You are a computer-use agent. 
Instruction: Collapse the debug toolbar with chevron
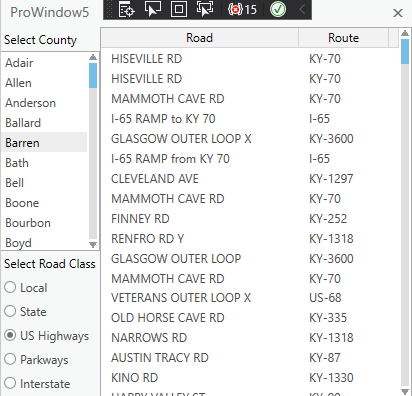pyautogui.click(x=302, y=9)
